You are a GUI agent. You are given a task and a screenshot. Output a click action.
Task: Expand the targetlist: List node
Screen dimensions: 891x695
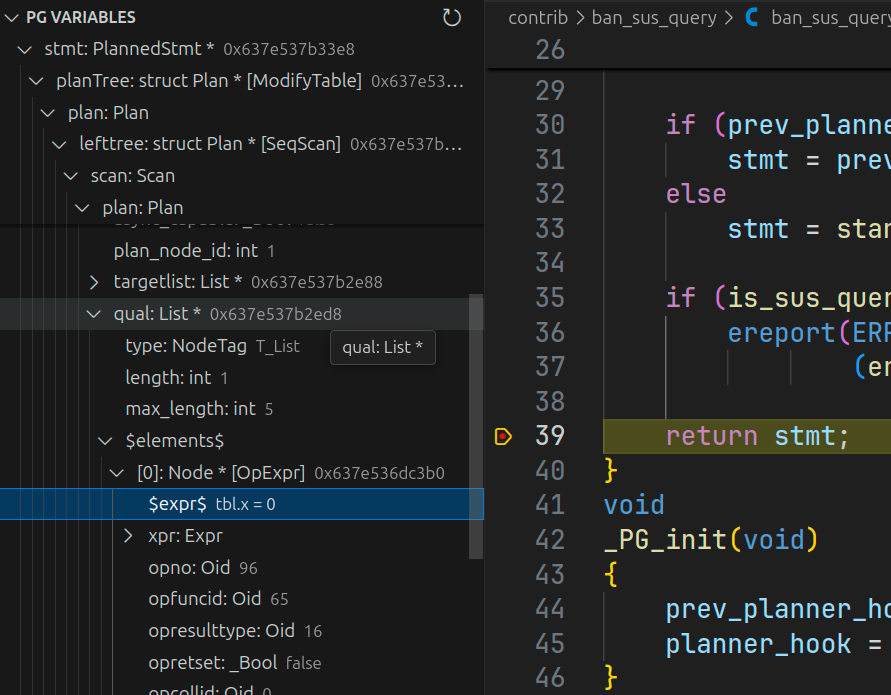coord(95,282)
